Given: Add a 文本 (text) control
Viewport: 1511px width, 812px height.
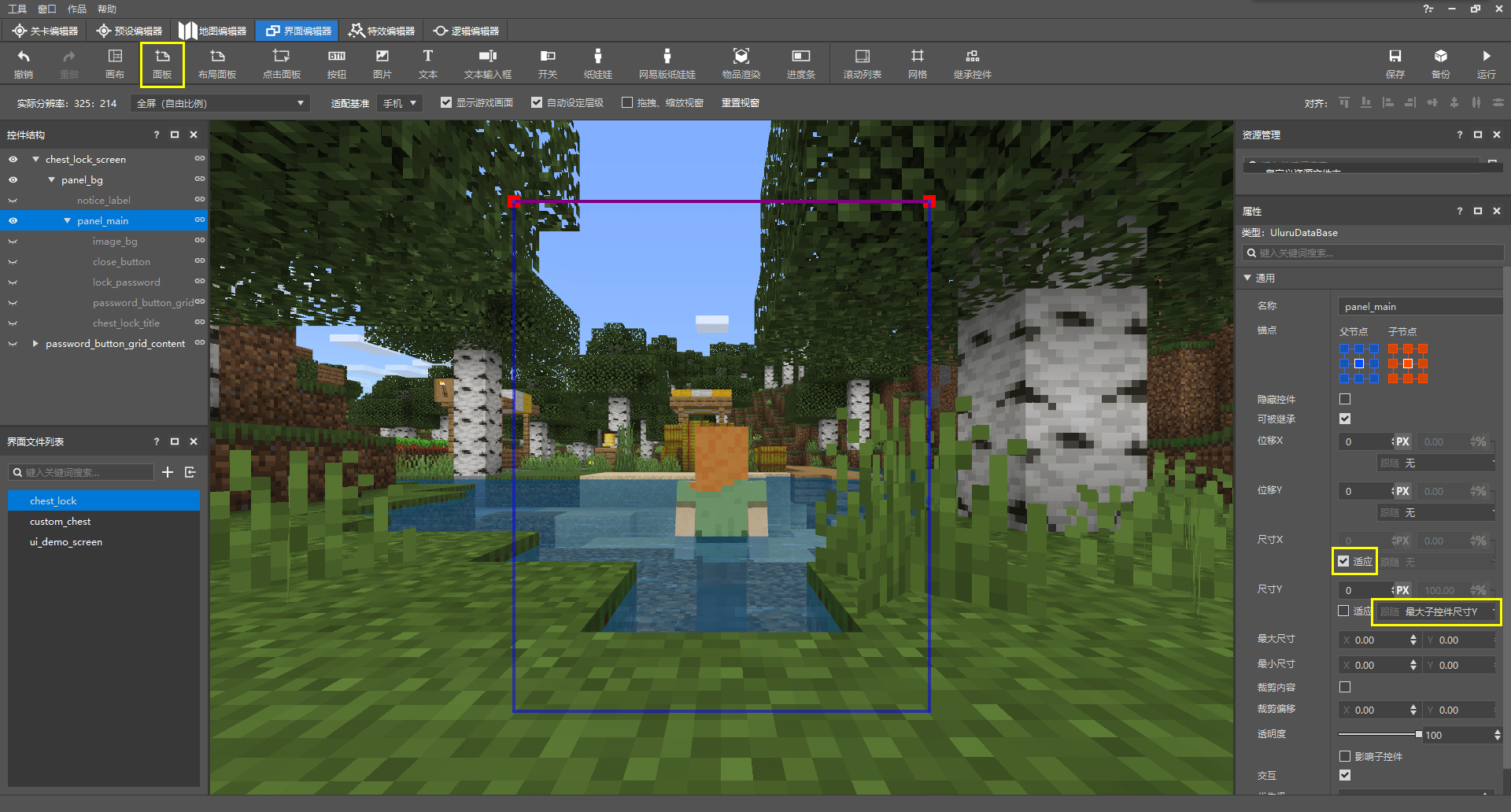Looking at the screenshot, I should pos(428,64).
